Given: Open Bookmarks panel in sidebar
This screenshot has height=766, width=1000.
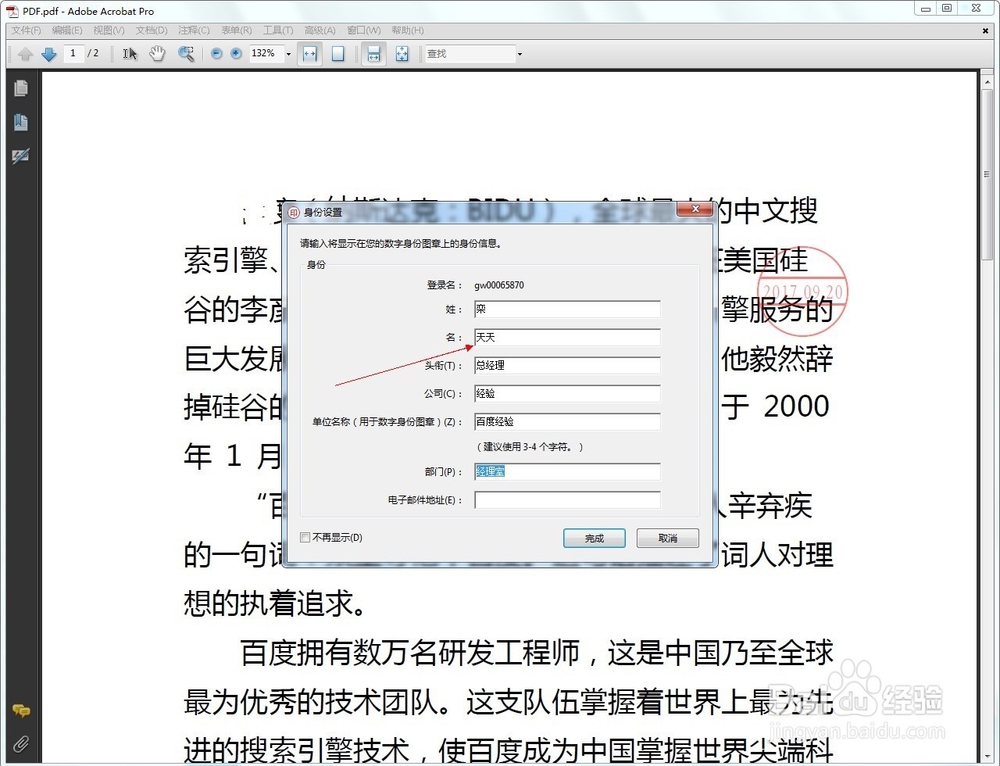Looking at the screenshot, I should pos(20,122).
